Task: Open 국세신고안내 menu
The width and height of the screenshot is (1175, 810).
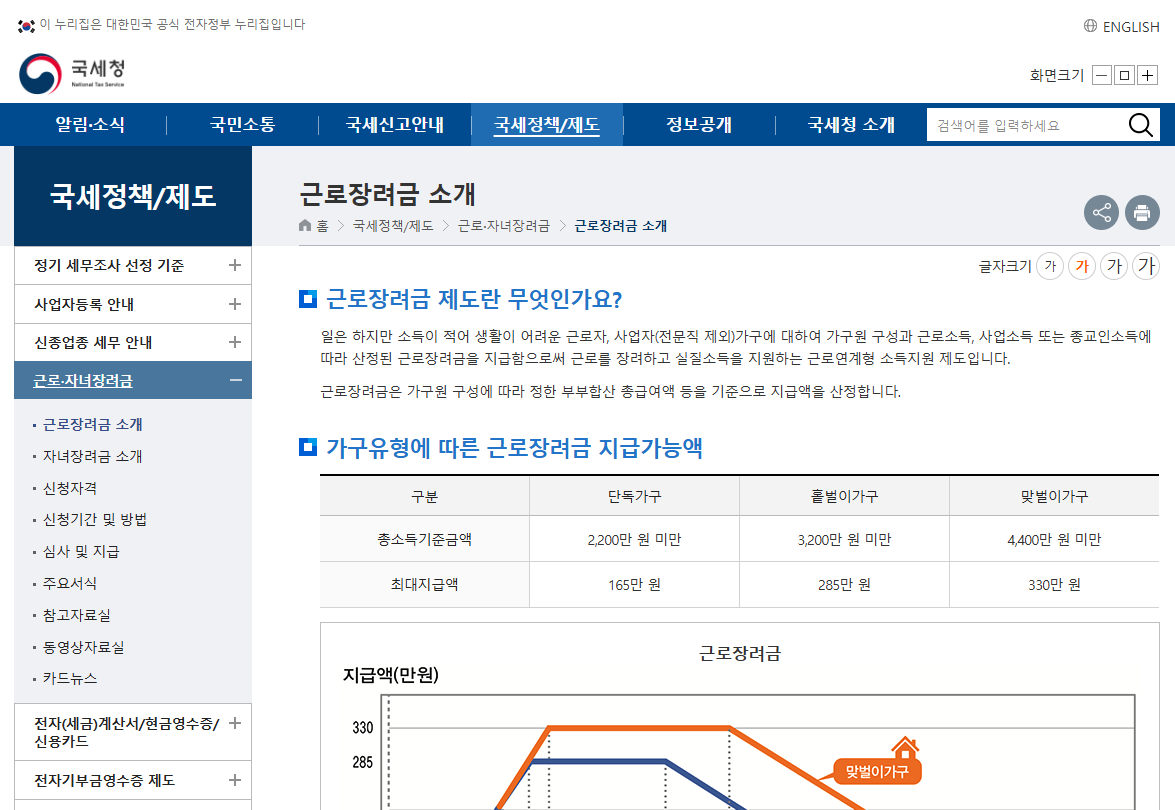Action: point(394,124)
